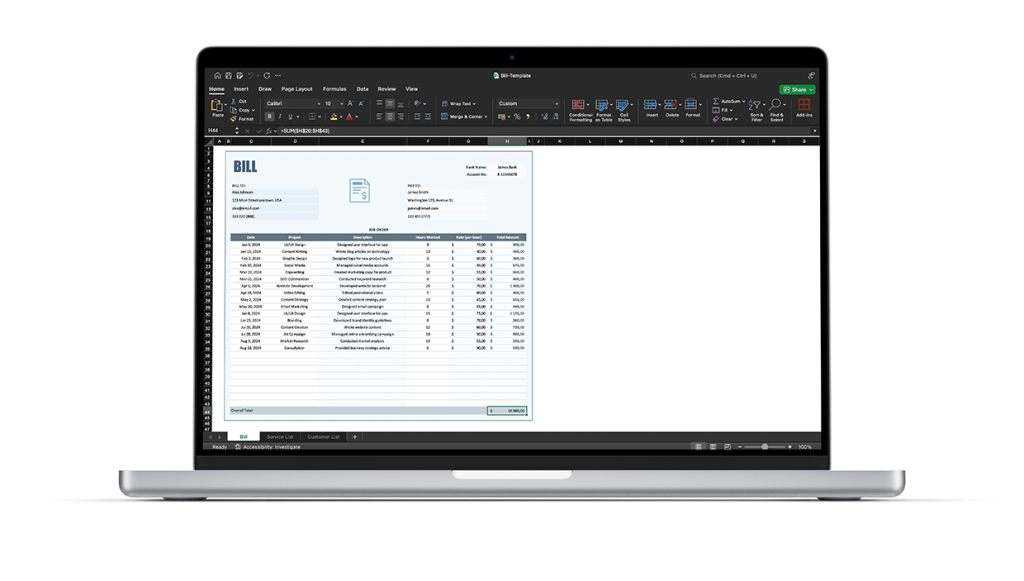Expand the Merge & Center dropdown arrow
Image resolution: width=1024 pixels, height=581 pixels.
click(x=487, y=117)
